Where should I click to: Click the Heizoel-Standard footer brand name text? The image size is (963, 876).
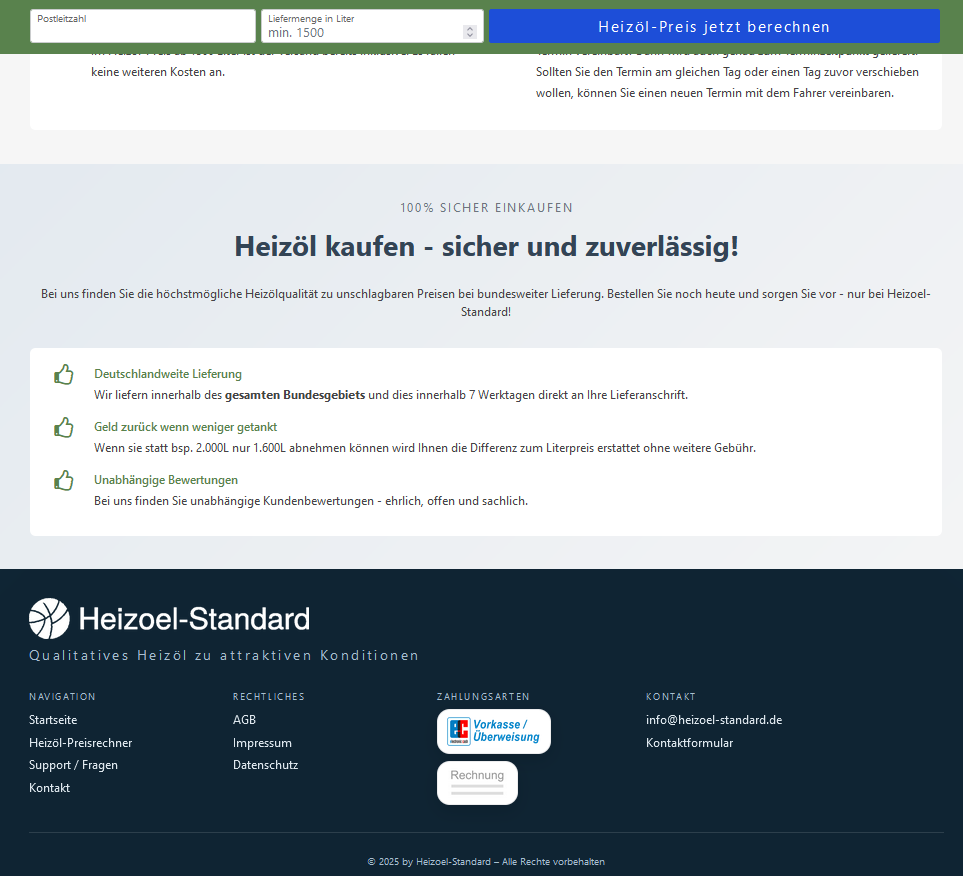click(194, 619)
